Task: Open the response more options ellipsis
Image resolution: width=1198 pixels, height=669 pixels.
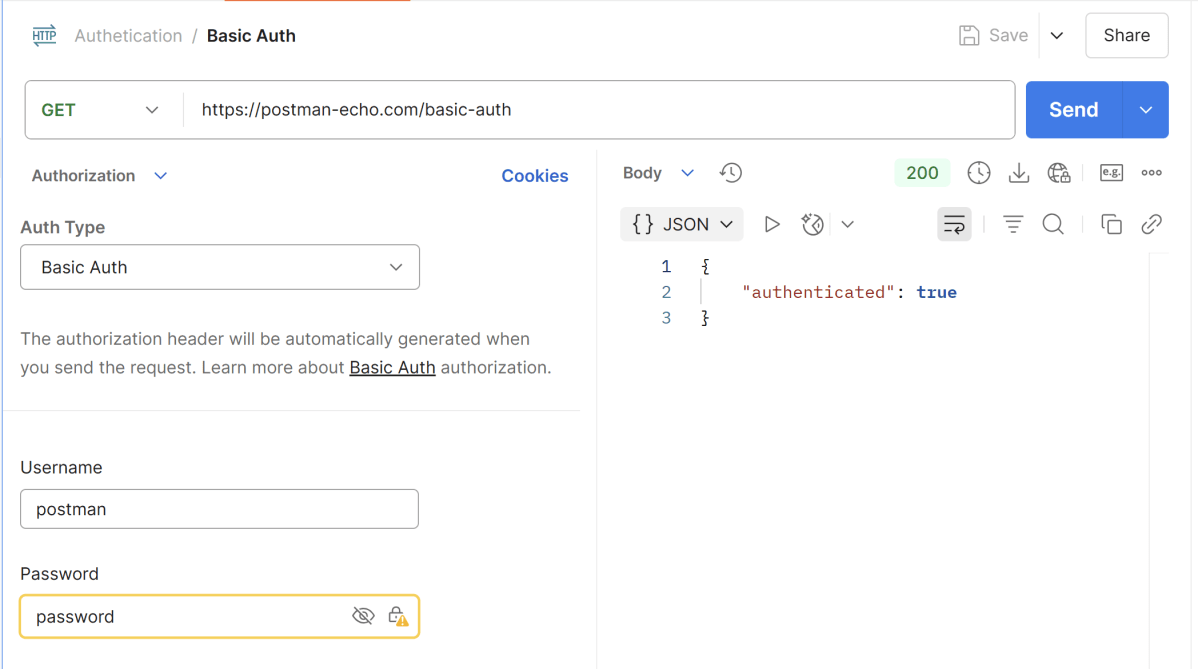Action: point(1152,173)
